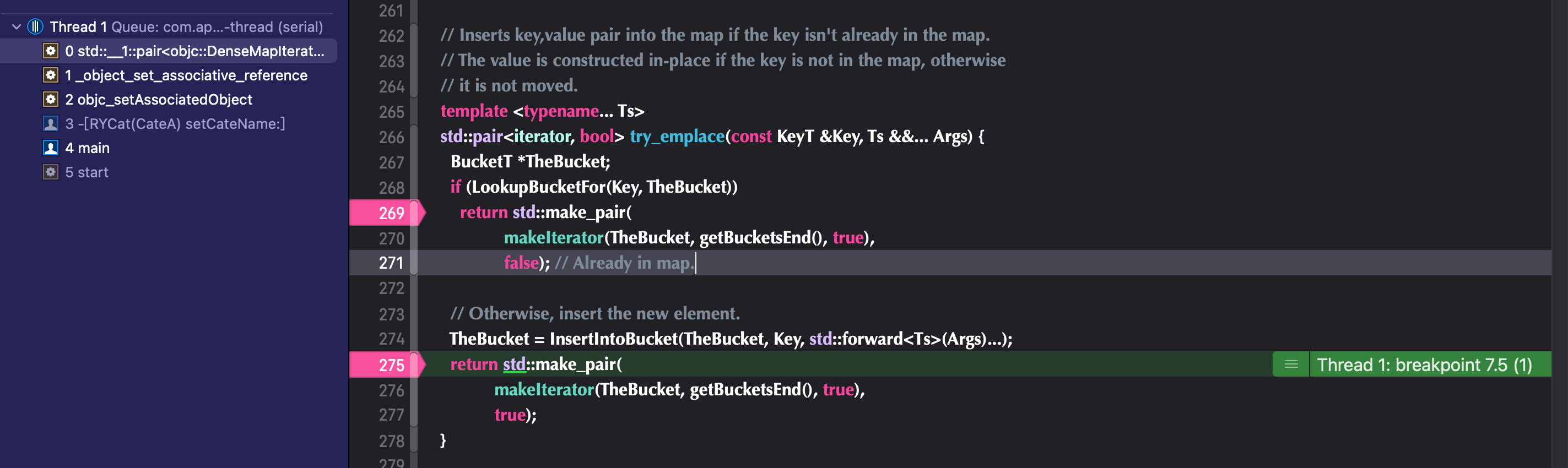This screenshot has height=468, width=1568.
Task: Collapse the Thread 1 disclosure chevron
Action: (17, 27)
